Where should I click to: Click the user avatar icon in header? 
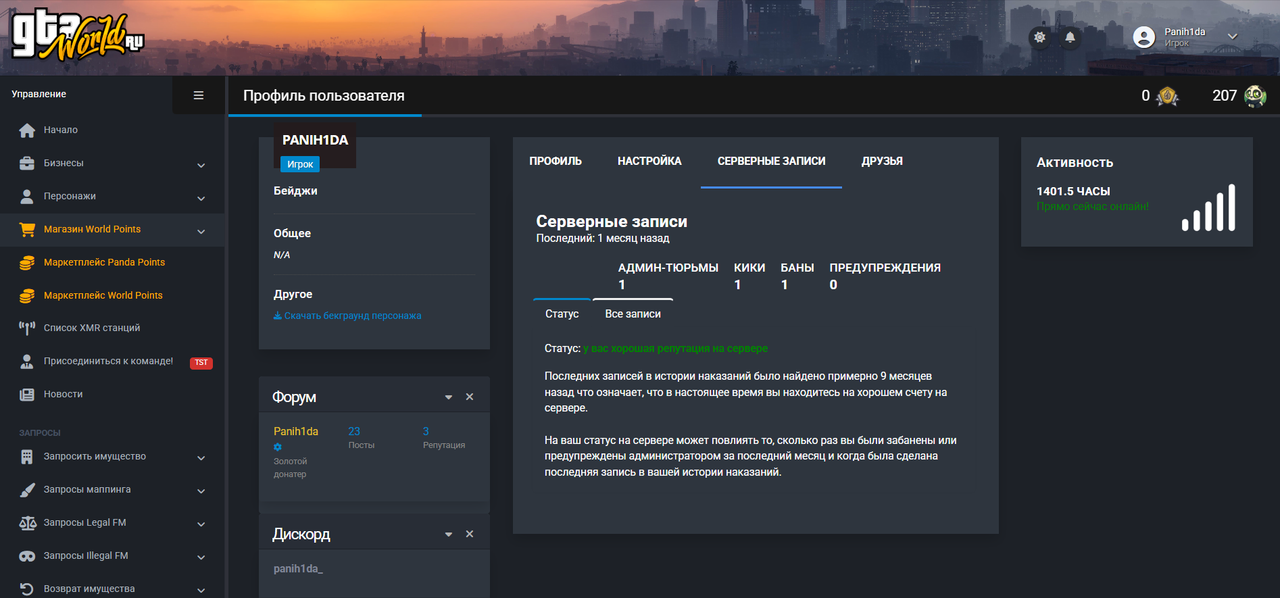click(1144, 37)
